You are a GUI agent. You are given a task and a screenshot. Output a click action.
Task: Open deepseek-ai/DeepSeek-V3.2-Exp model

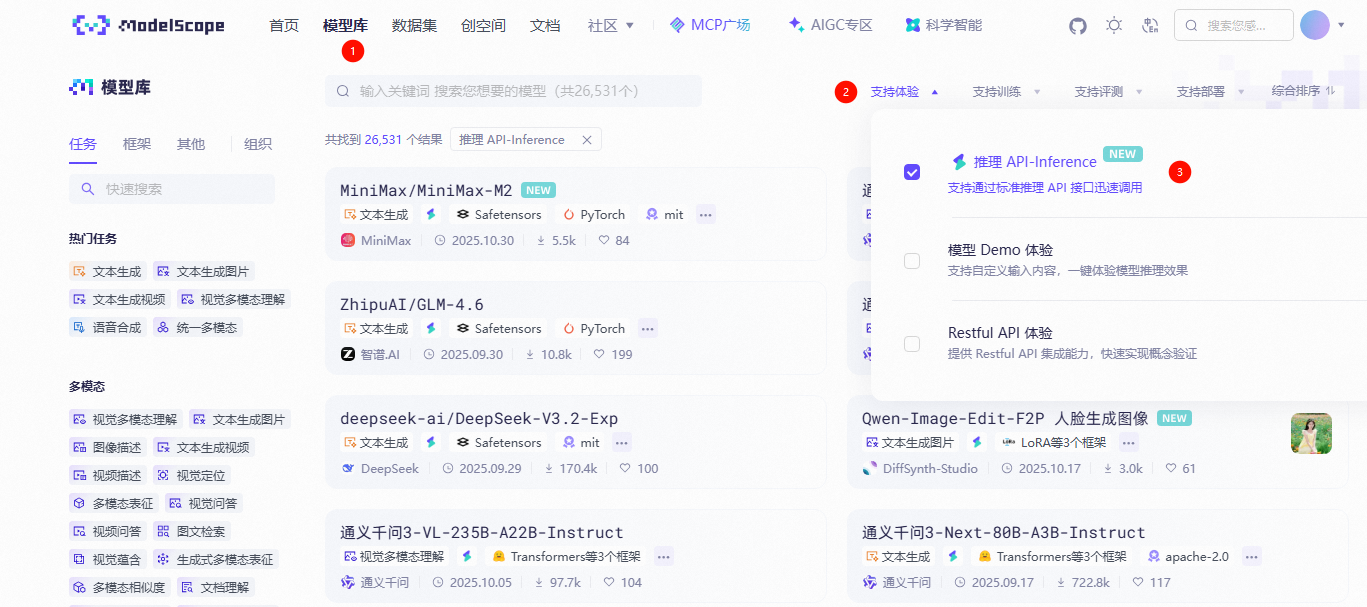tap(479, 418)
